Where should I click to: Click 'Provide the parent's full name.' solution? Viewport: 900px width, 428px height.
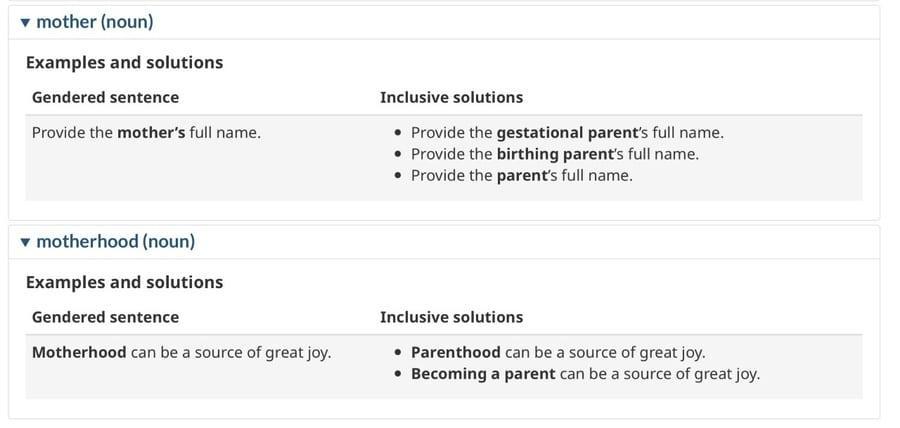pos(522,175)
